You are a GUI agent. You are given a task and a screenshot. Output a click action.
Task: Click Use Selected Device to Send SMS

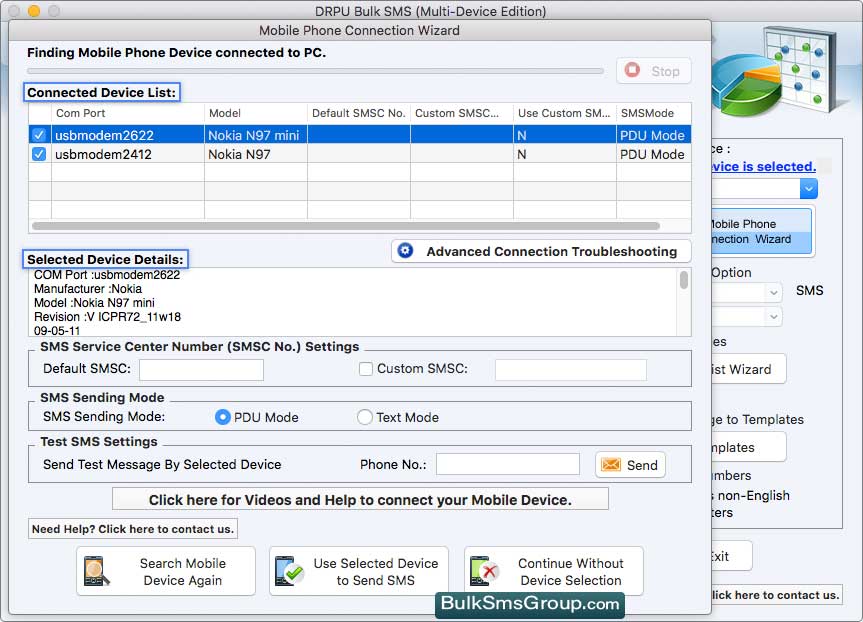click(359, 571)
